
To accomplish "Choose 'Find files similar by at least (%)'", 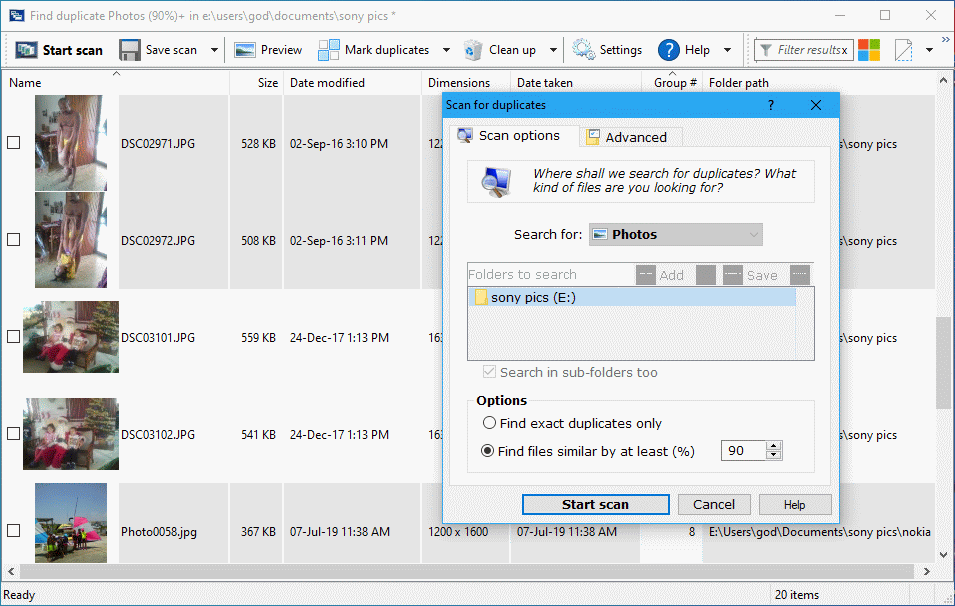I will (489, 451).
